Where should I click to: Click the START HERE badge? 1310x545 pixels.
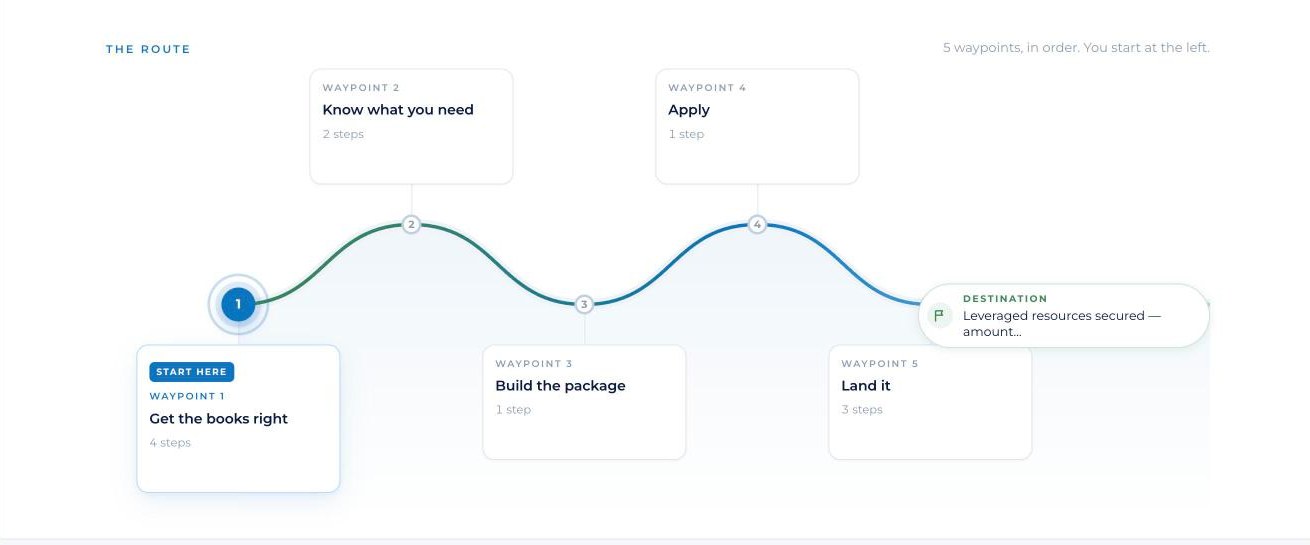(x=192, y=372)
